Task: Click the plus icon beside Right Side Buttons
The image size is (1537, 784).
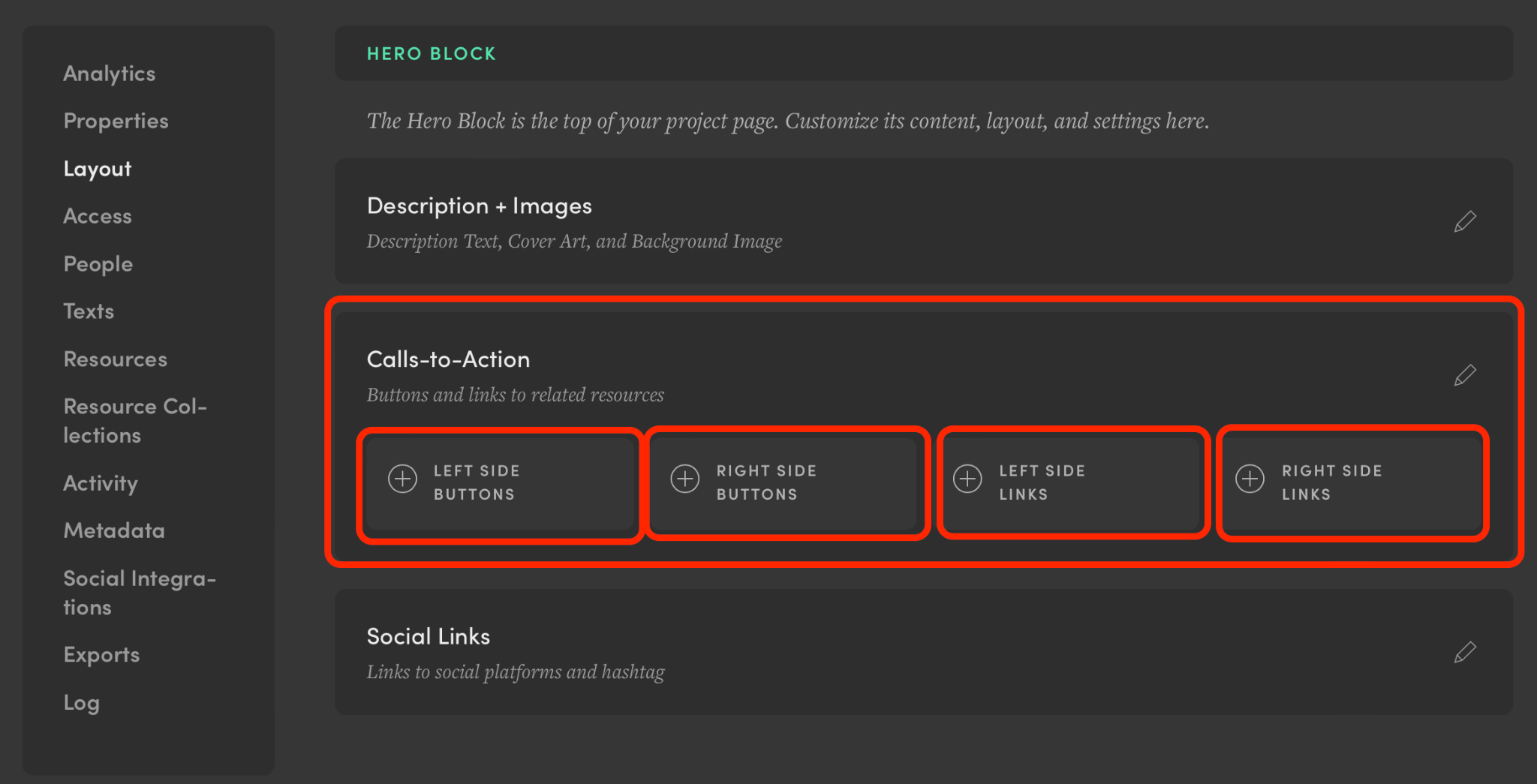Action: coord(684,479)
